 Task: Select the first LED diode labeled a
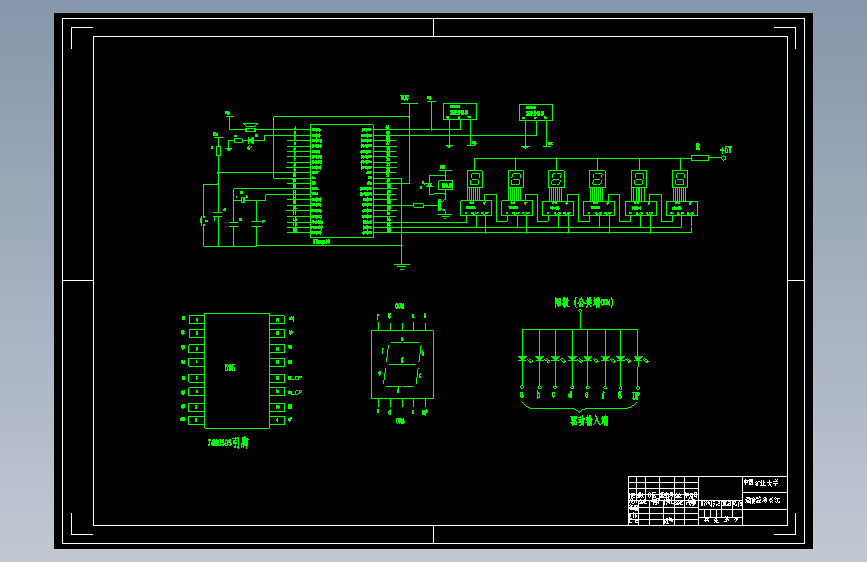pos(522,359)
